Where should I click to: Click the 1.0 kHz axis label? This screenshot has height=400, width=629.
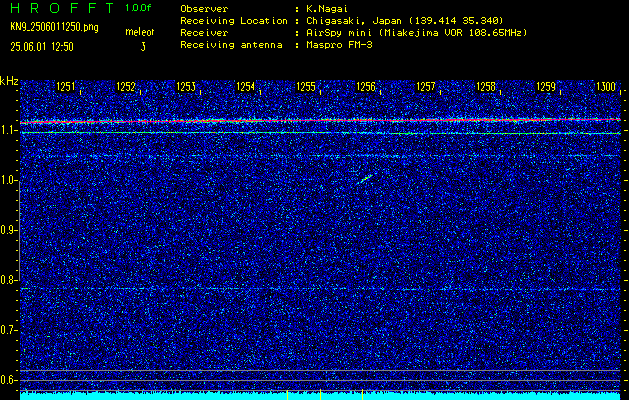pos(7,181)
